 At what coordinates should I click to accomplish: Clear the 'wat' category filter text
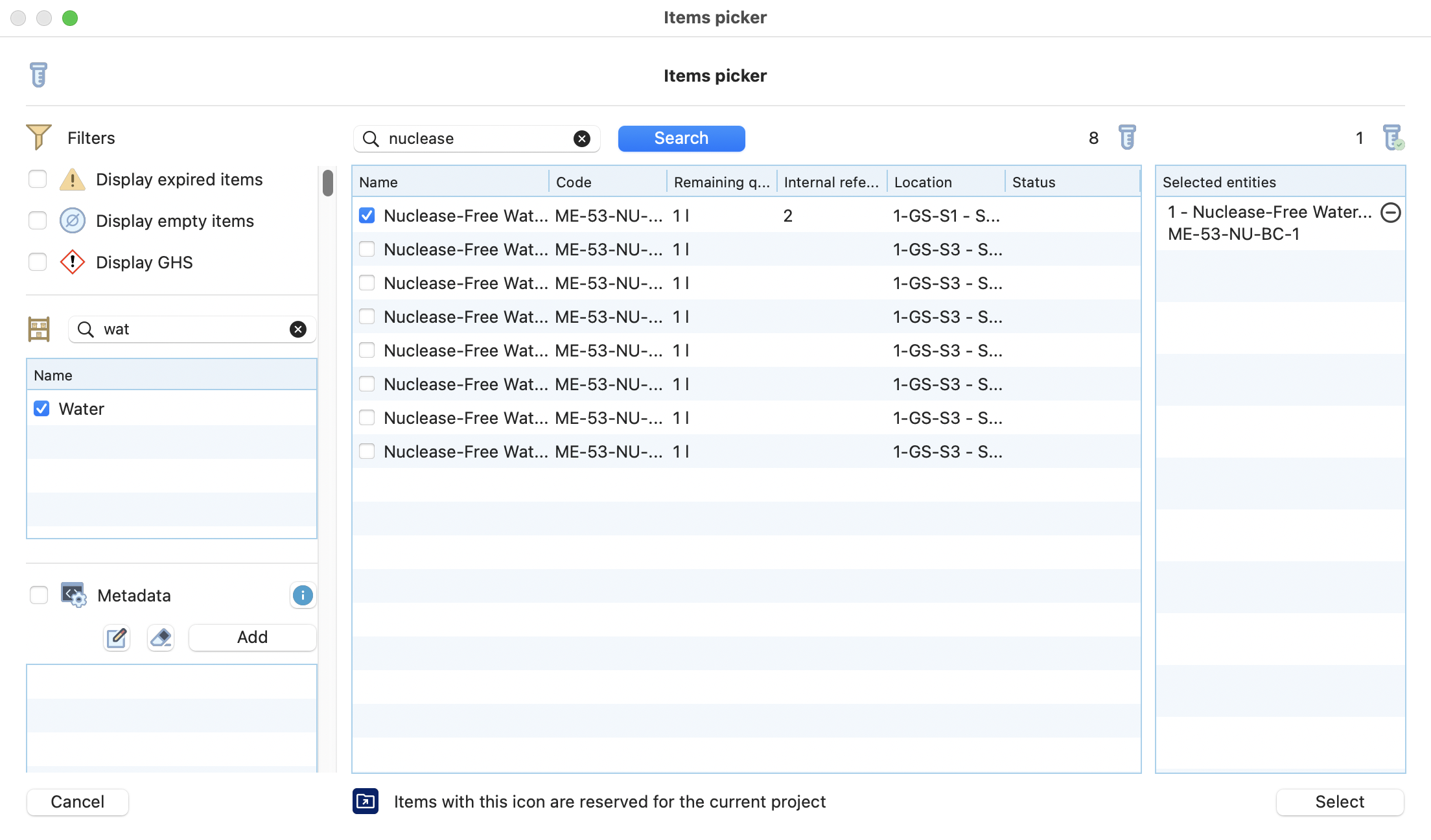coord(297,329)
